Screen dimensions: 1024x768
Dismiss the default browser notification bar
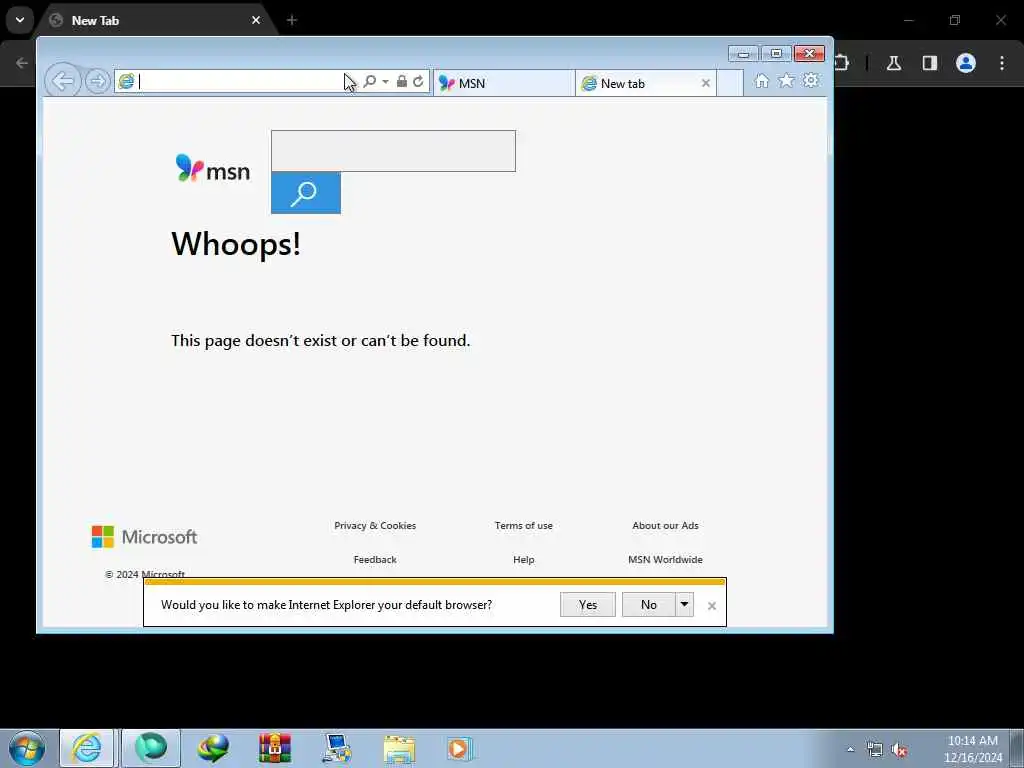click(712, 606)
